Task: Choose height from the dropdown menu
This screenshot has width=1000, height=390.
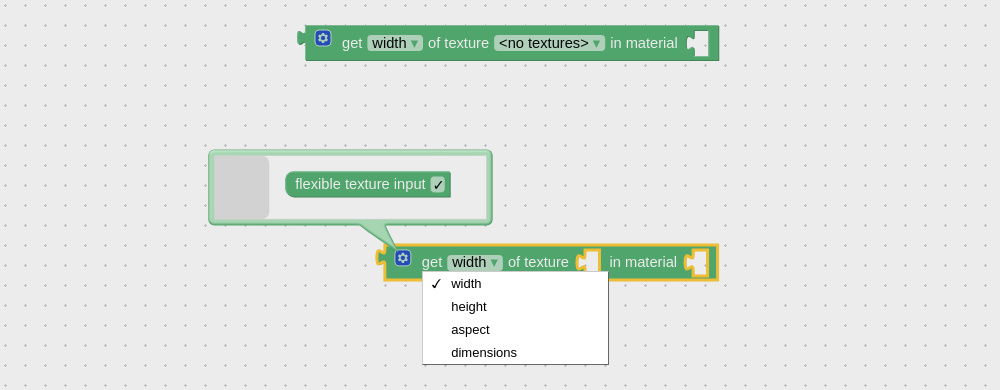Action: (515, 307)
